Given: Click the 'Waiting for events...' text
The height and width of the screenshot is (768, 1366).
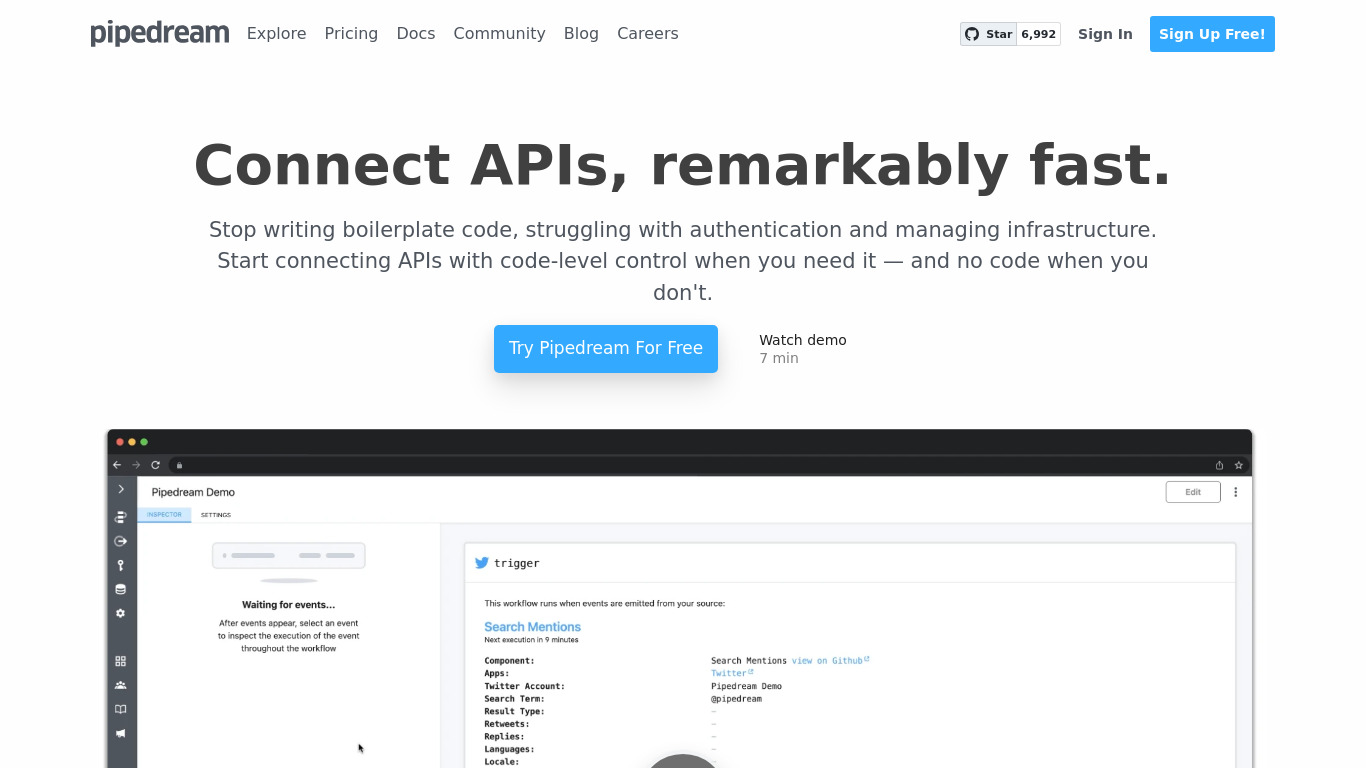Looking at the screenshot, I should [289, 605].
